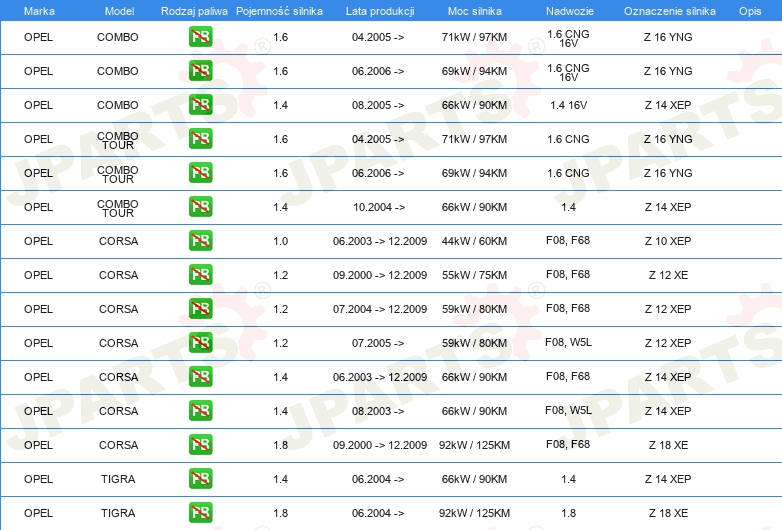The width and height of the screenshot is (782, 530).
Task: Click the 'TIGRA' model in the 1.4 row
Action: point(118,479)
